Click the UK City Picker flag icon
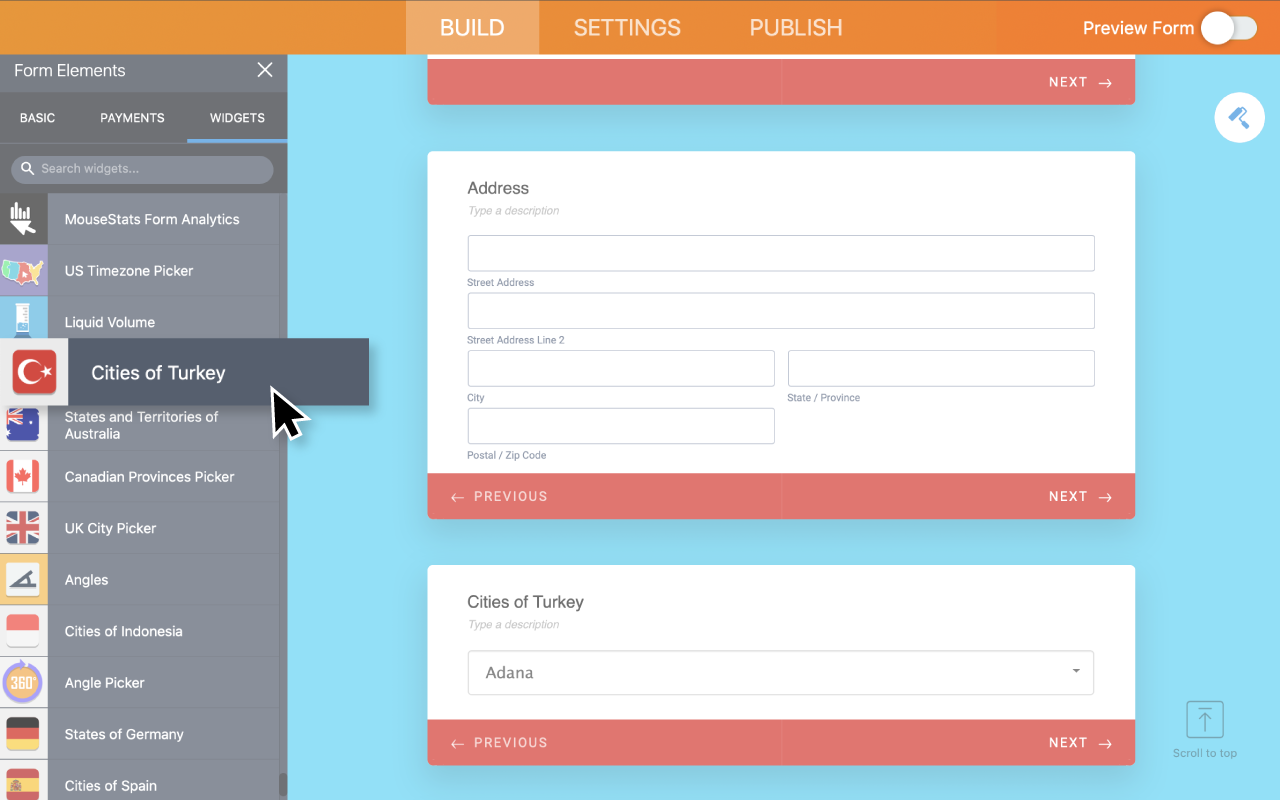Screen dimensions: 1280x800 [23, 528]
